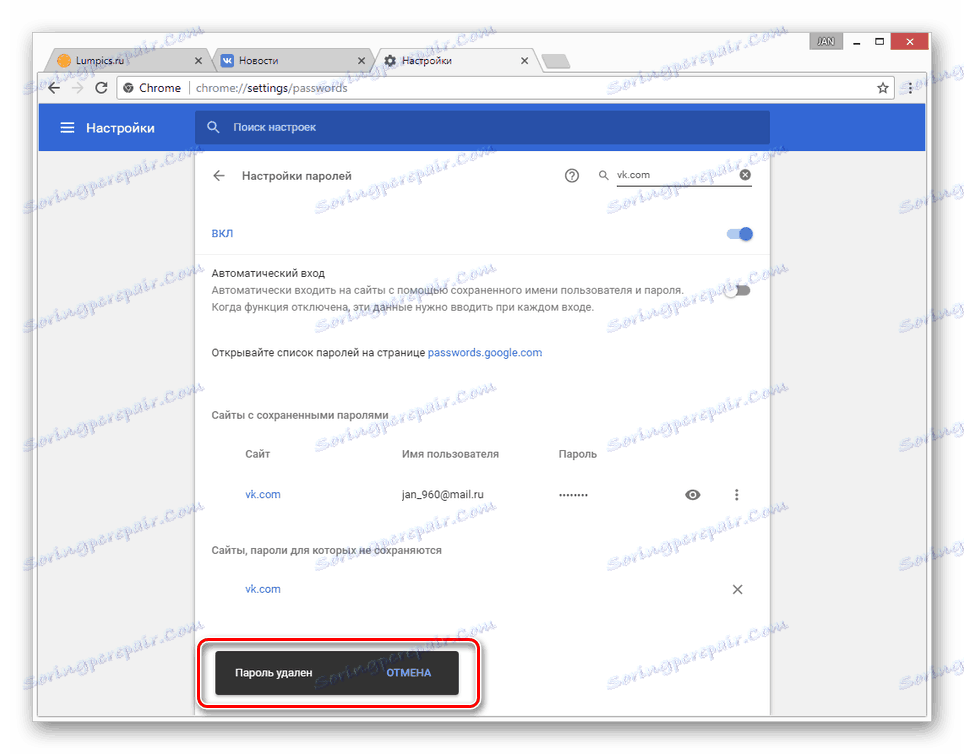This screenshot has width=964, height=754.
Task: Open the help question mark icon
Action: (x=572, y=176)
